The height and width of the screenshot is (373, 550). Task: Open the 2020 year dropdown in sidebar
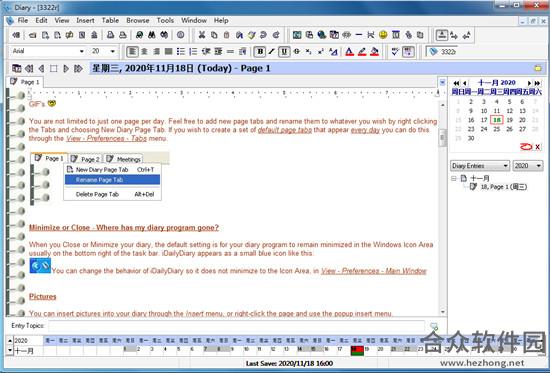[528, 166]
